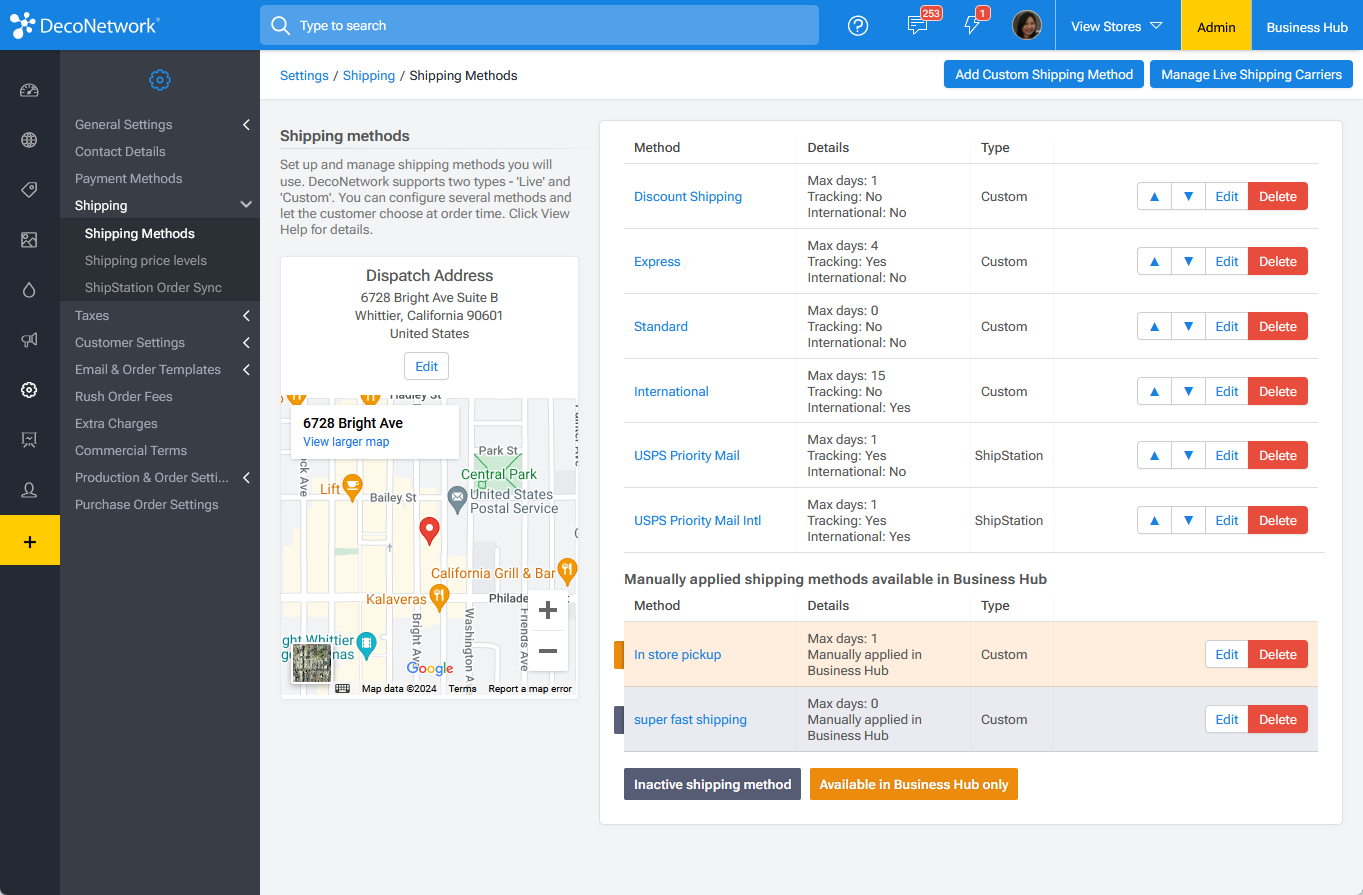The image size is (1363, 895).
Task: Click the red map location pin
Action: [429, 531]
